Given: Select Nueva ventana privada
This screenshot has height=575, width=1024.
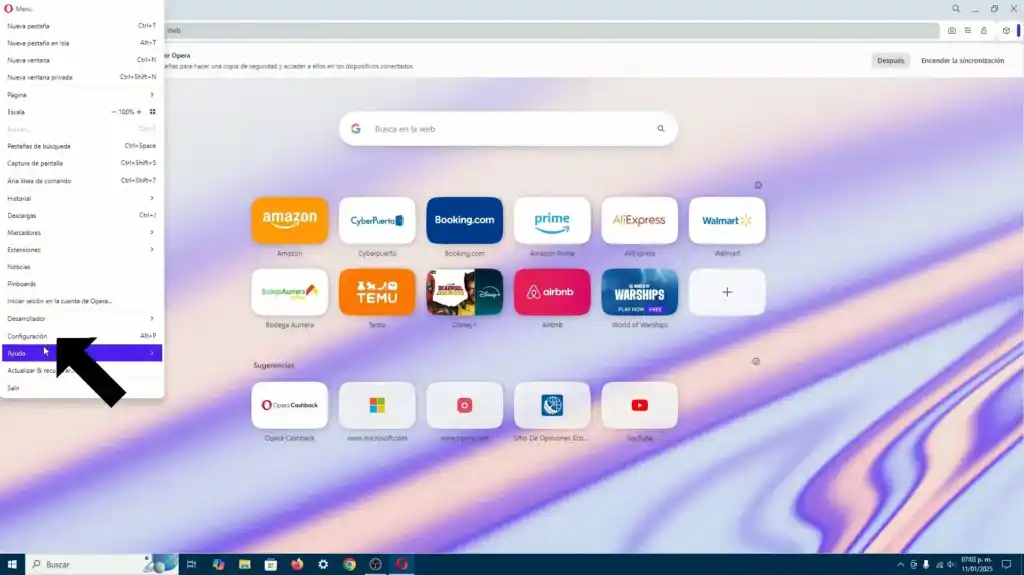Looking at the screenshot, I should tap(82, 77).
